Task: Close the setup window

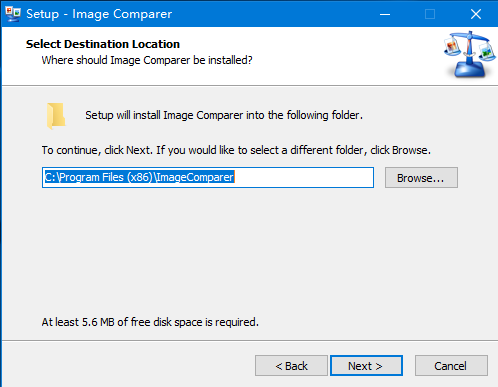Action: pyautogui.click(x=476, y=14)
